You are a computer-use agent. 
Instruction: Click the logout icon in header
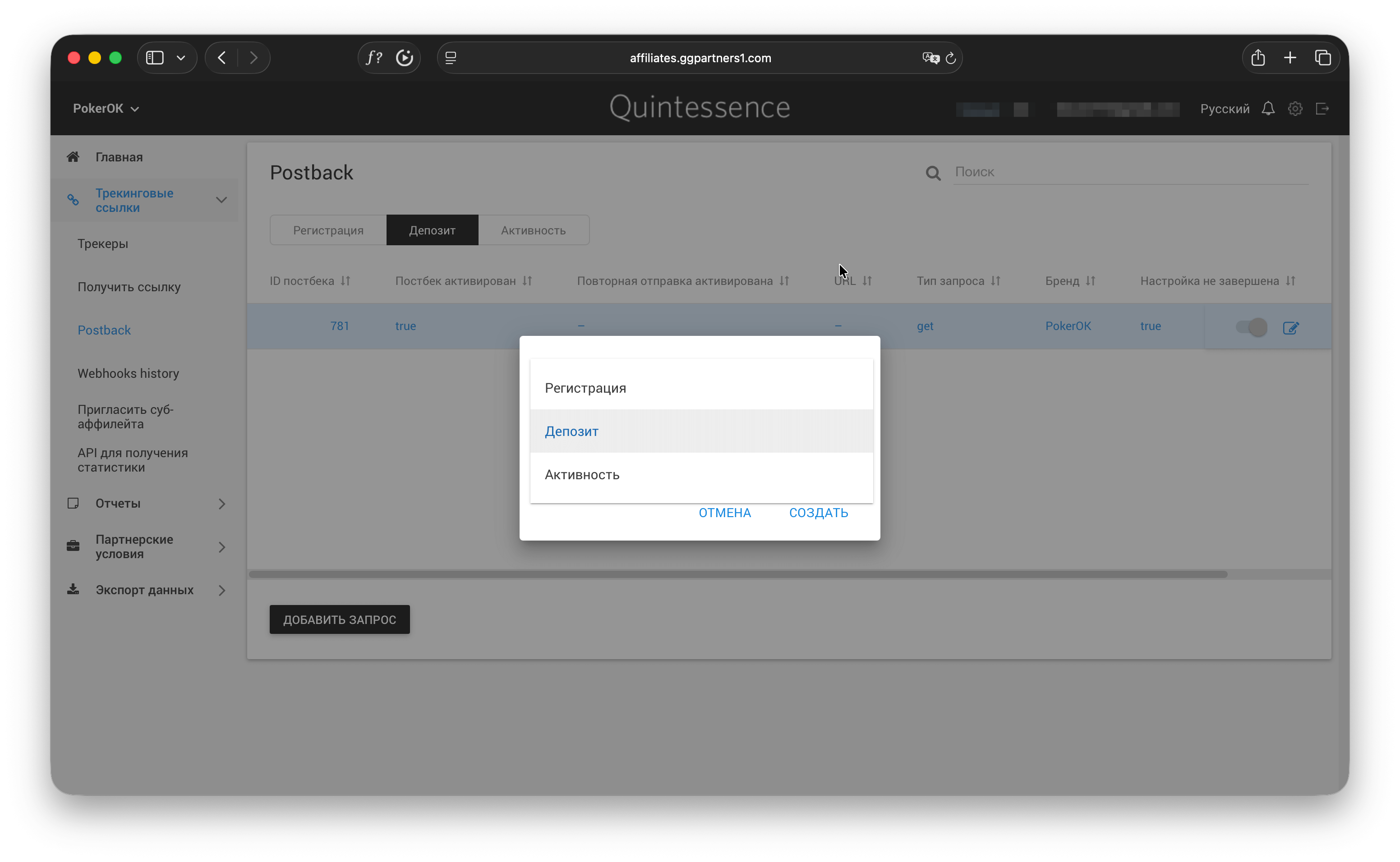[1322, 108]
